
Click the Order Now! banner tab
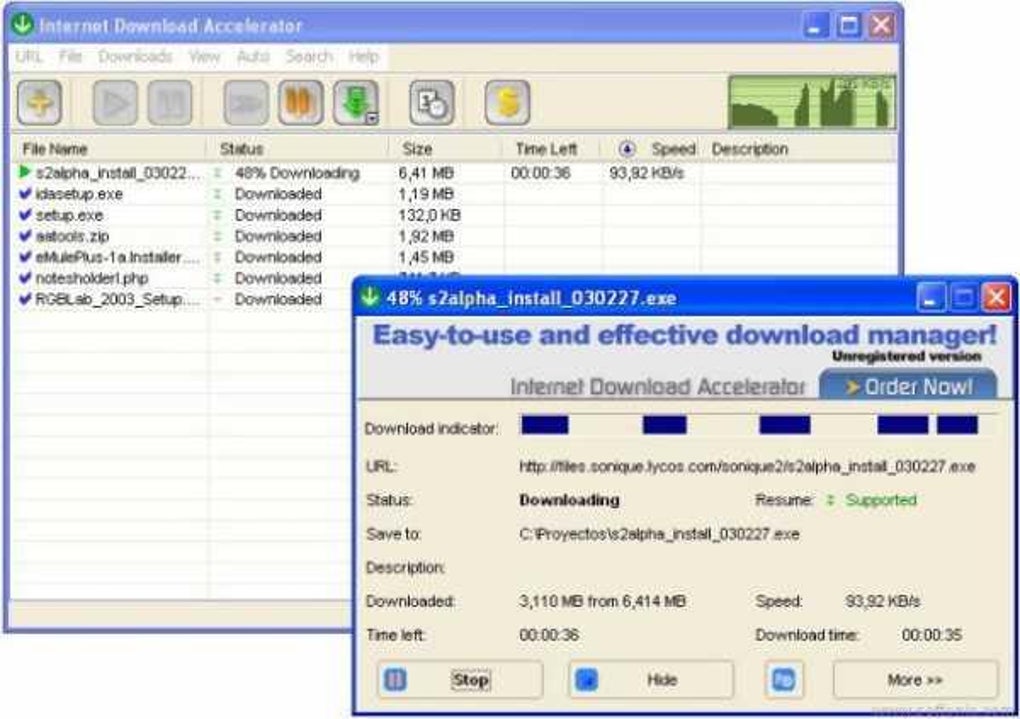(x=908, y=386)
